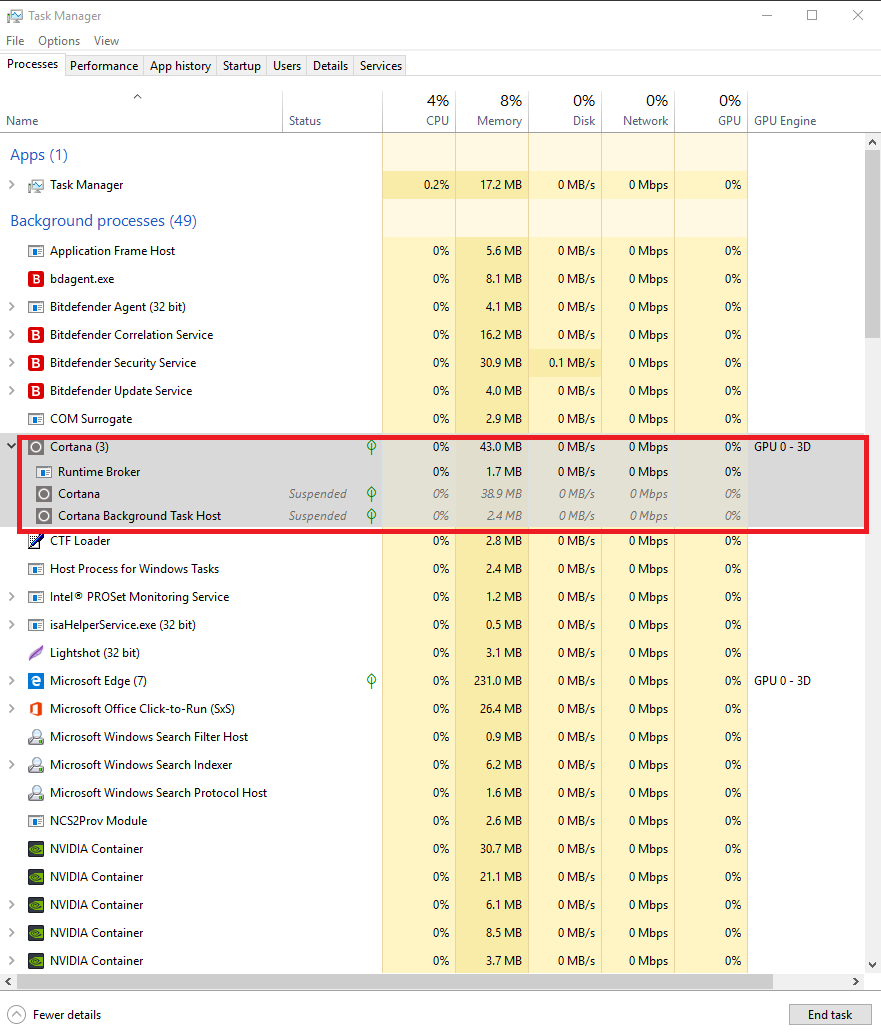The image size is (881, 1033).
Task: Switch to the Startup tab
Action: click(x=241, y=66)
